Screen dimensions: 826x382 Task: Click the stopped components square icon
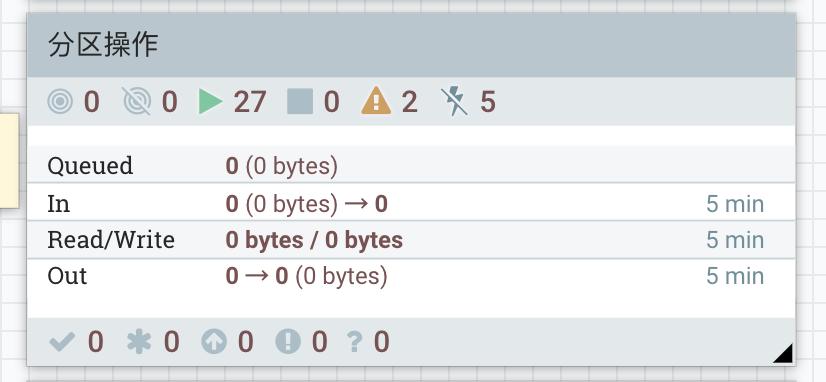coord(300,101)
